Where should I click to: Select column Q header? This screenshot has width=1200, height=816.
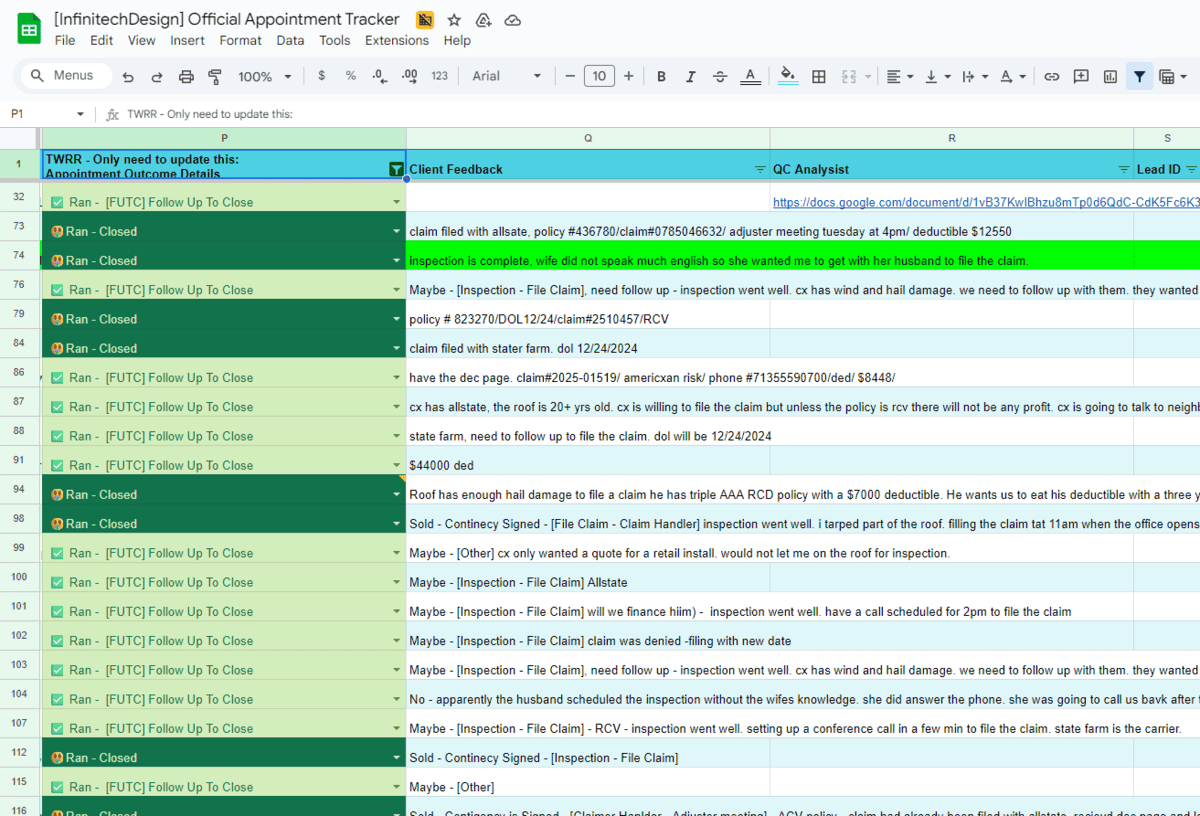(x=588, y=138)
